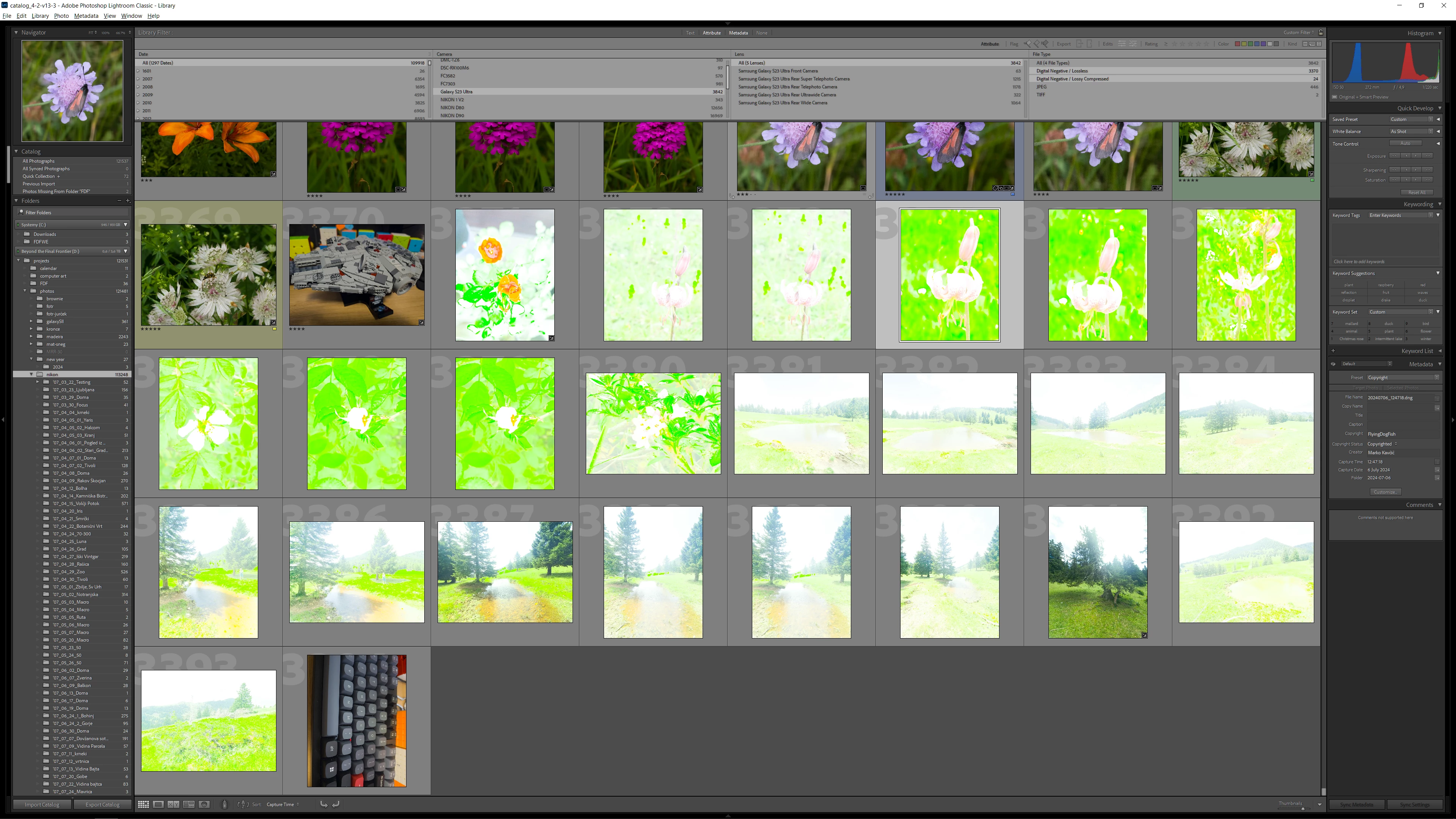This screenshot has height=819, width=1456.
Task: Switch to the Text filter tab
Action: coord(690,33)
